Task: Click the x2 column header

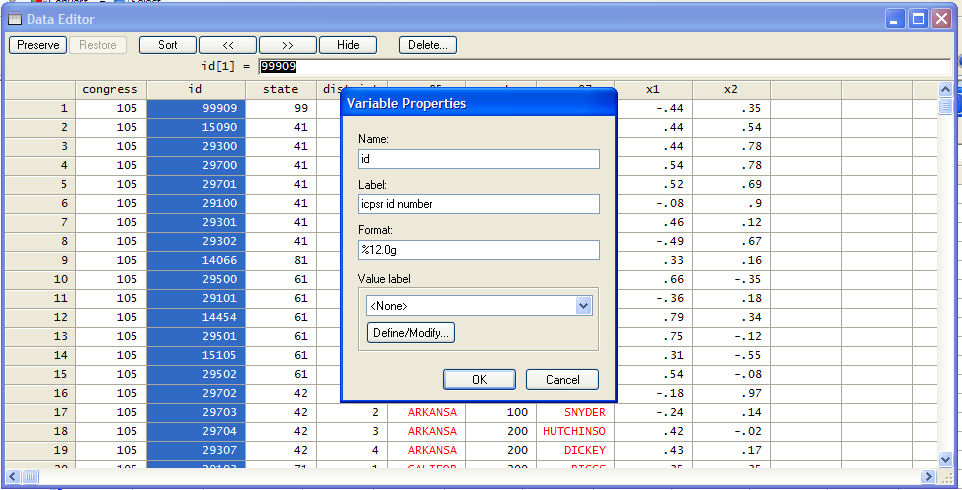Action: pos(731,89)
